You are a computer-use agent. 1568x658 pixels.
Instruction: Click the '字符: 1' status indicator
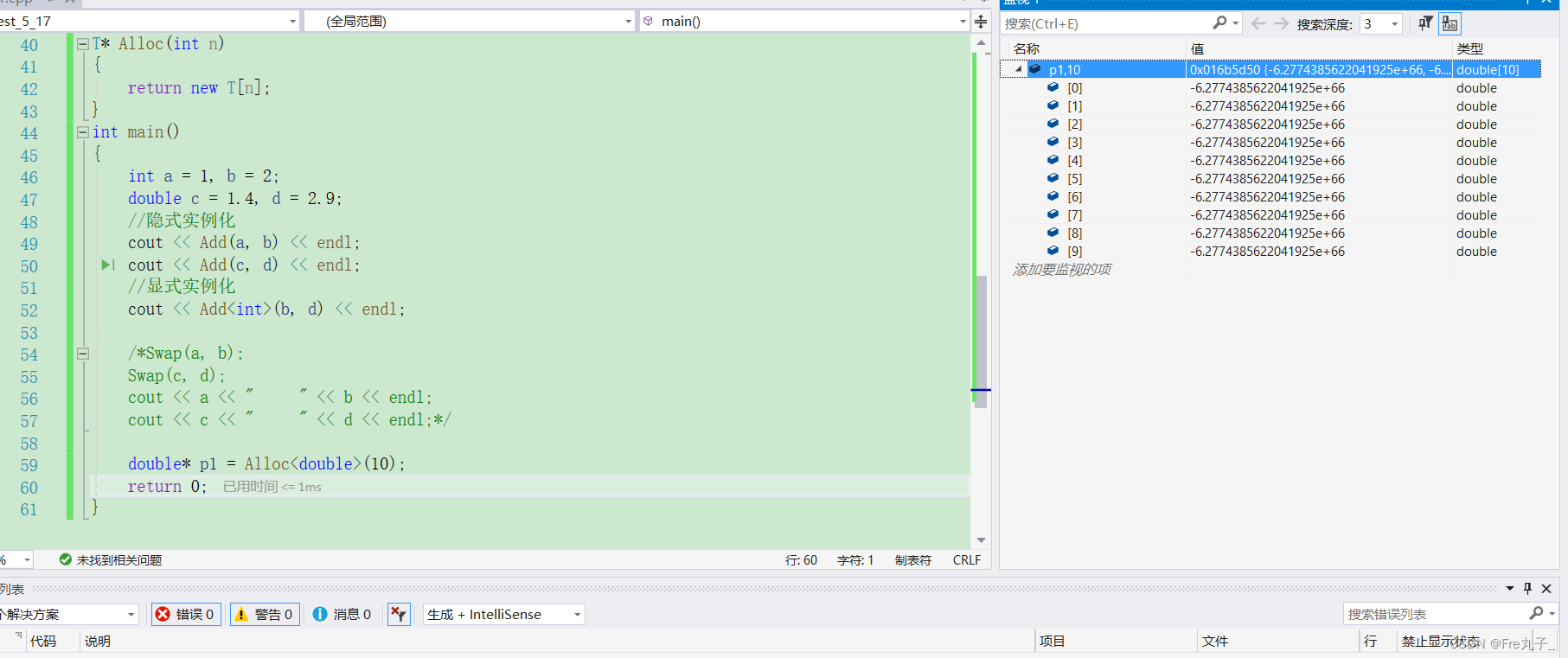click(855, 560)
